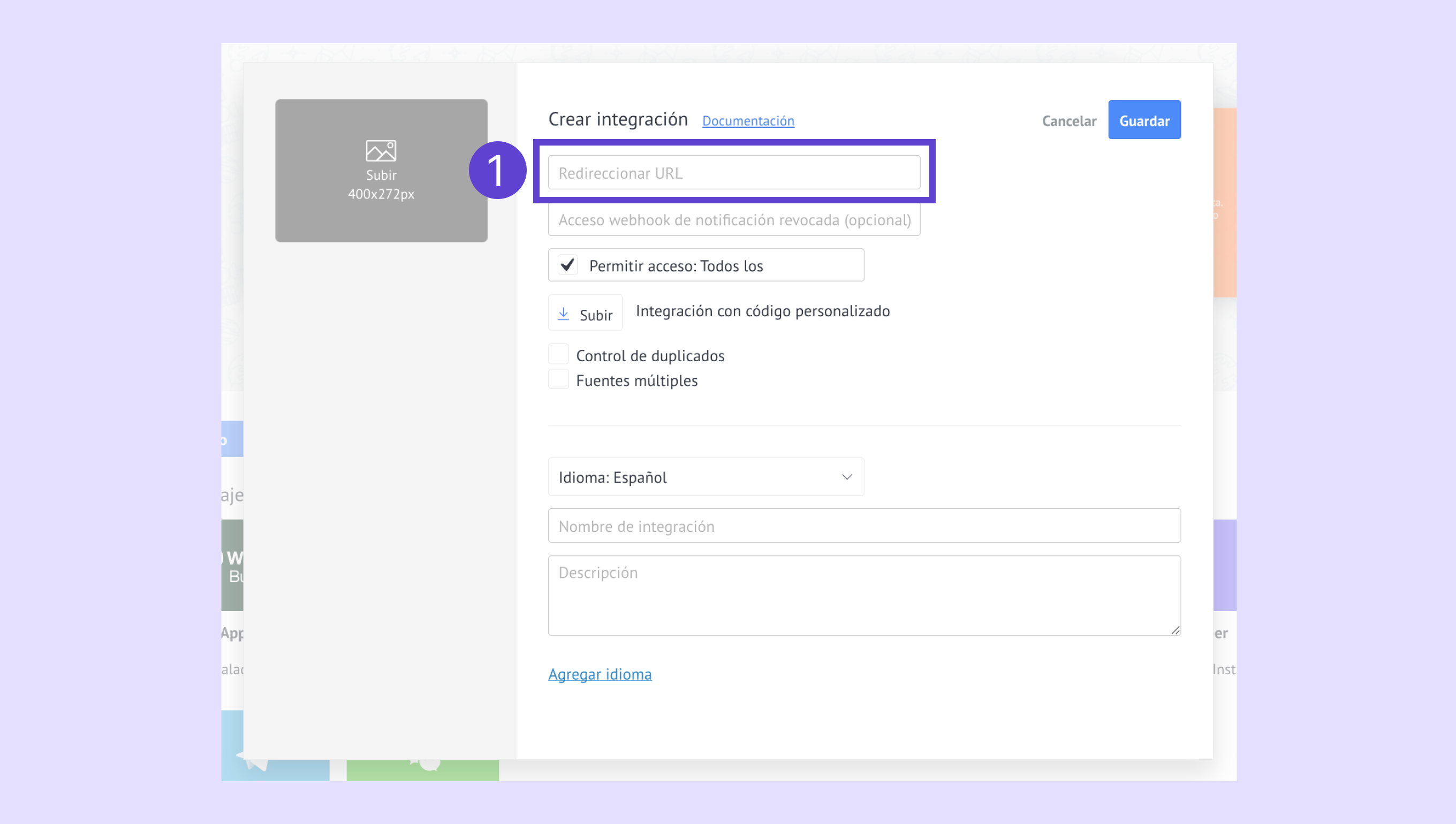Uncheck the Permitir acceso checkbox

567,265
